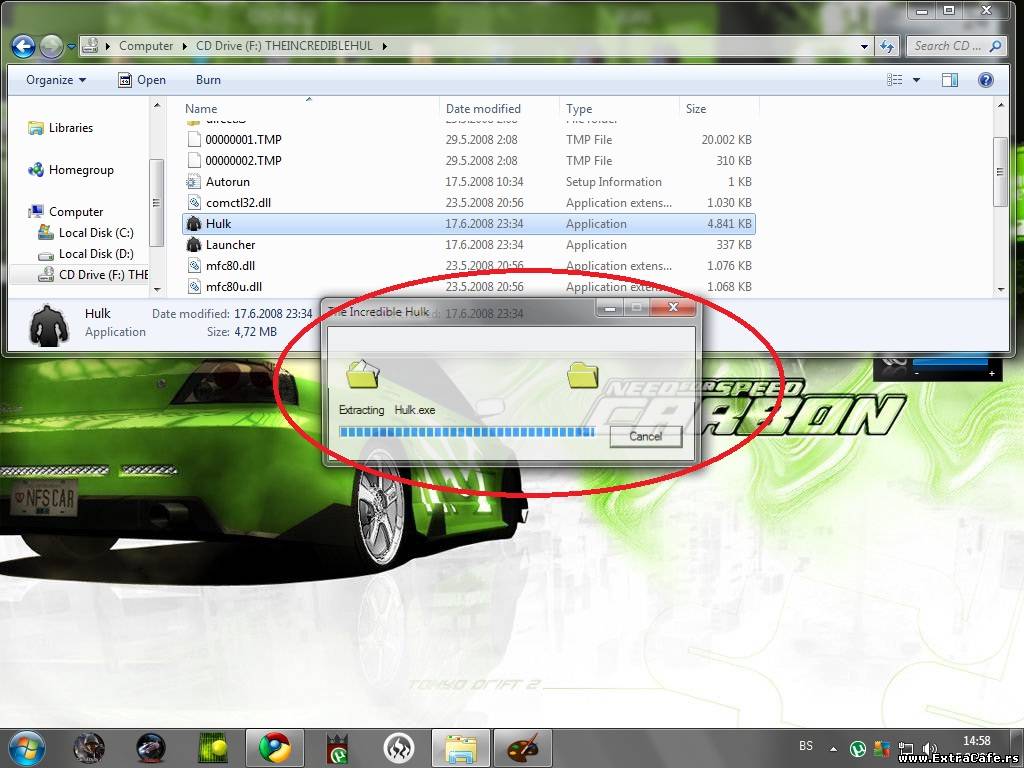Open the racing car game taskbar icon
This screenshot has height=768, width=1024.
click(x=151, y=748)
